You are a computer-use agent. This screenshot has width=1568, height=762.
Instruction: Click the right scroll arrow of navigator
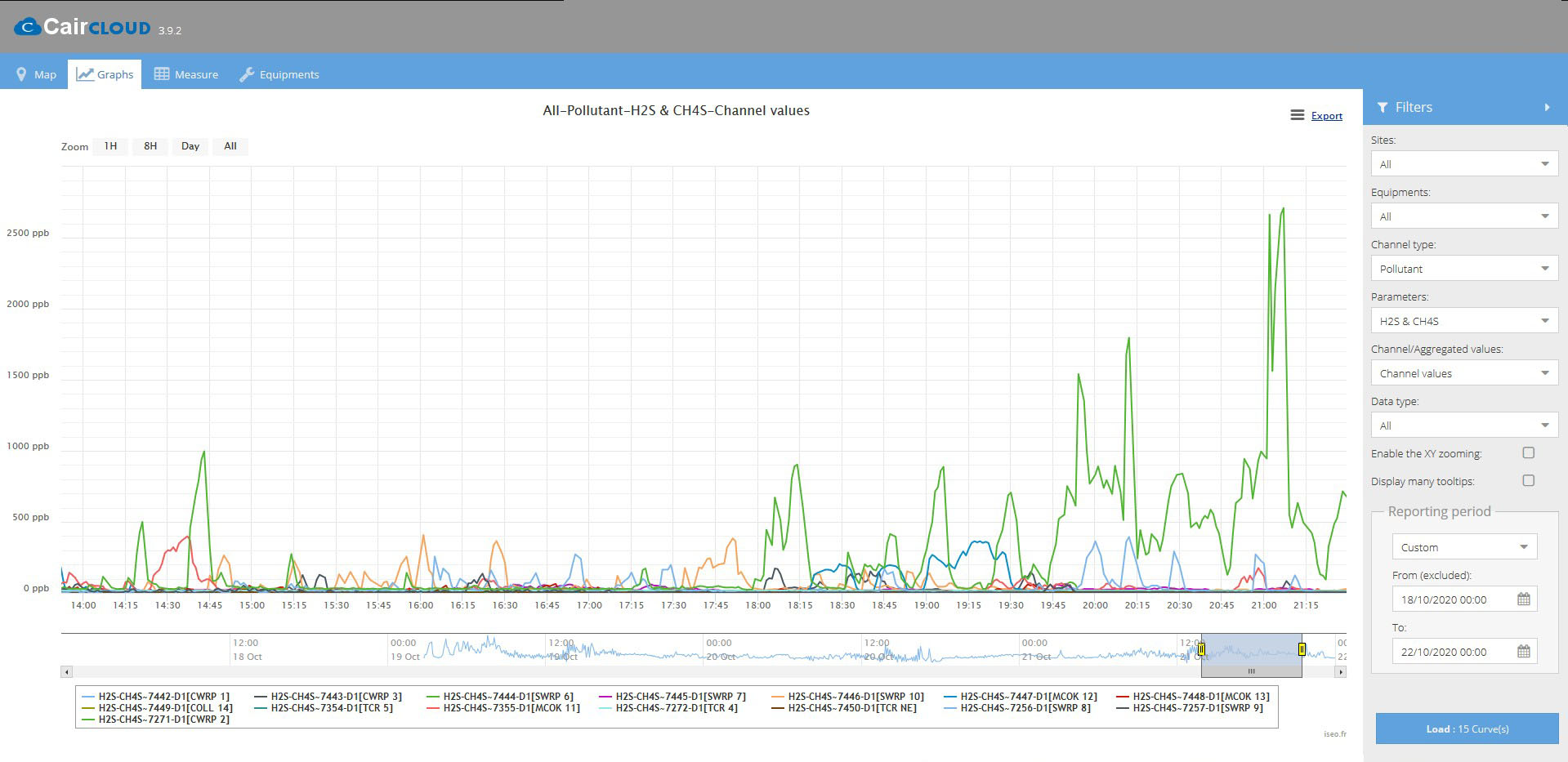(x=1340, y=671)
